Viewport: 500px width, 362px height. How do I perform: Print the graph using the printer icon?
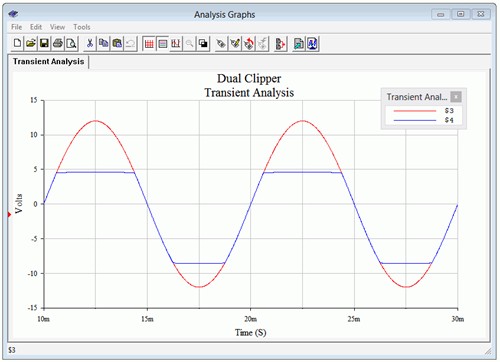[58, 43]
